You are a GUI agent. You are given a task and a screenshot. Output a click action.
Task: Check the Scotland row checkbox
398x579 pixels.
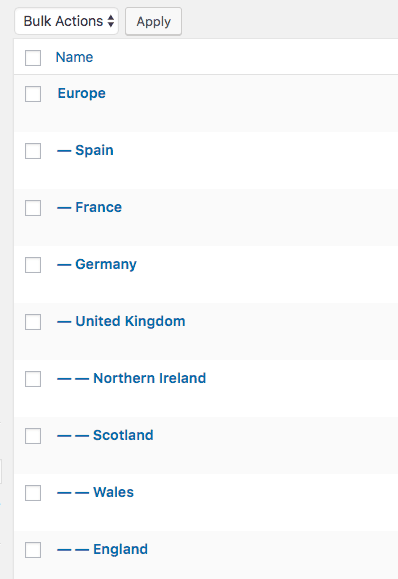click(33, 436)
